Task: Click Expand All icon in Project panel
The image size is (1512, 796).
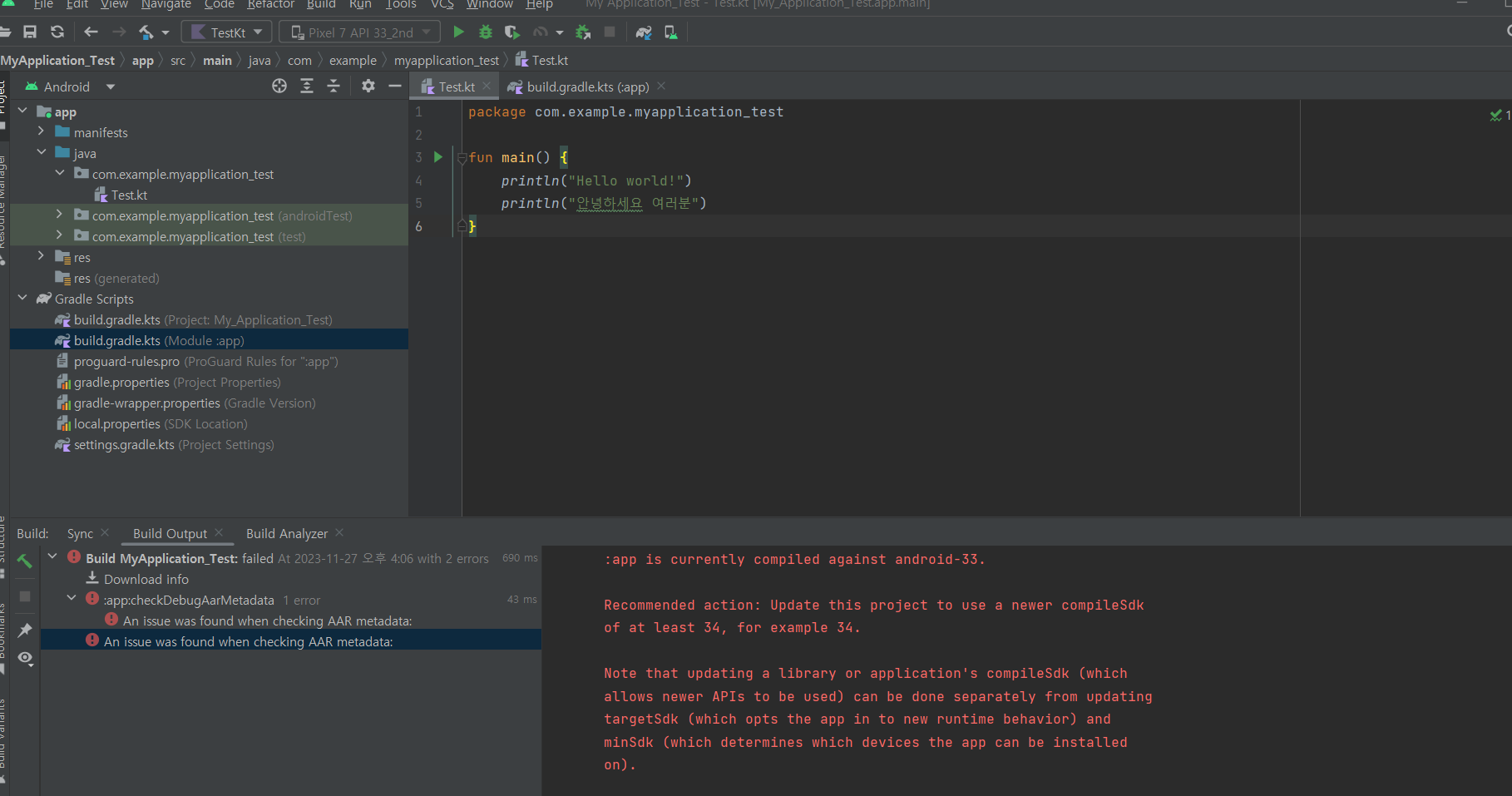Action: click(307, 87)
